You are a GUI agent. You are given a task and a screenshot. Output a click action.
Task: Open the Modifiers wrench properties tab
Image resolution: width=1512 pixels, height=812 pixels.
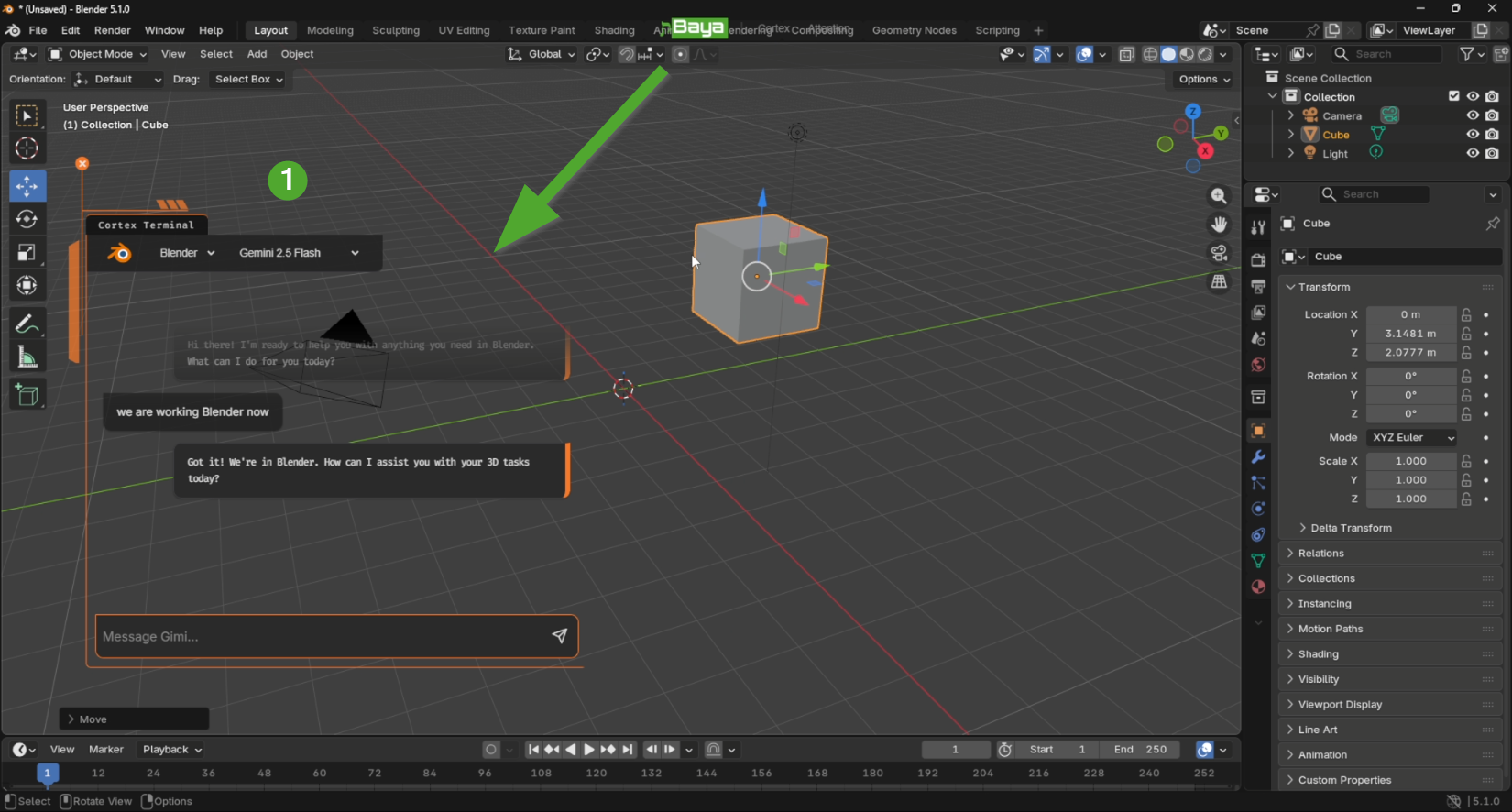point(1258,457)
